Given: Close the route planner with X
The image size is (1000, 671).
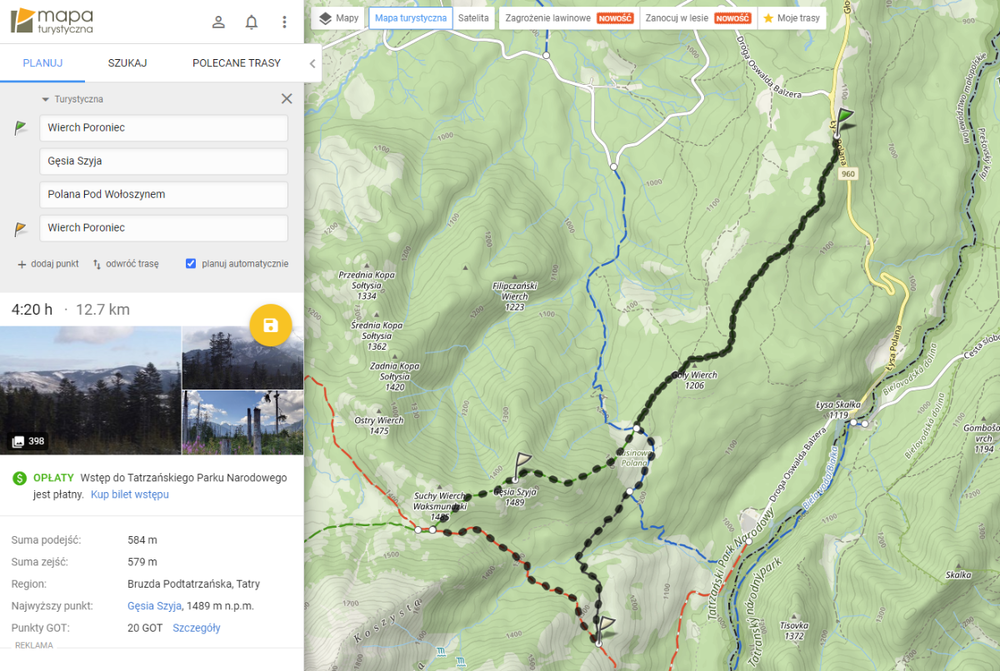Looking at the screenshot, I should [287, 99].
